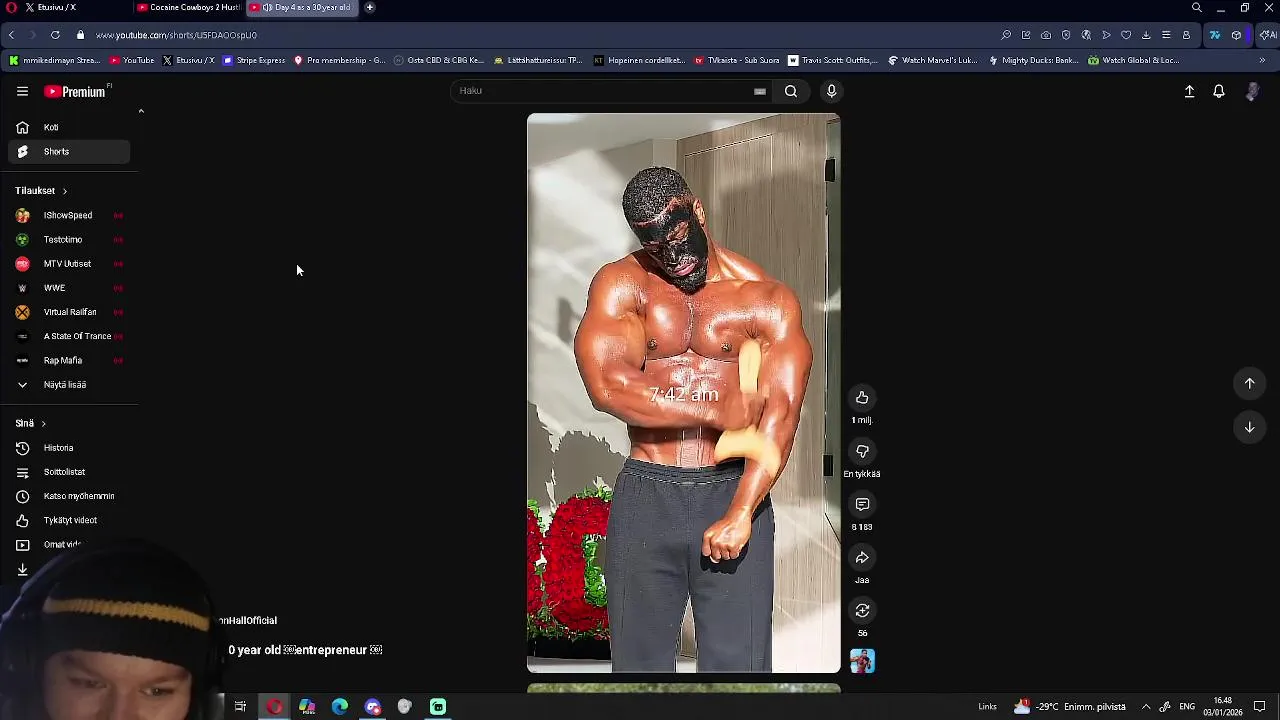Show more bookmarks overflow chevron
Viewport: 1280px width, 720px height.
pyautogui.click(x=1262, y=60)
